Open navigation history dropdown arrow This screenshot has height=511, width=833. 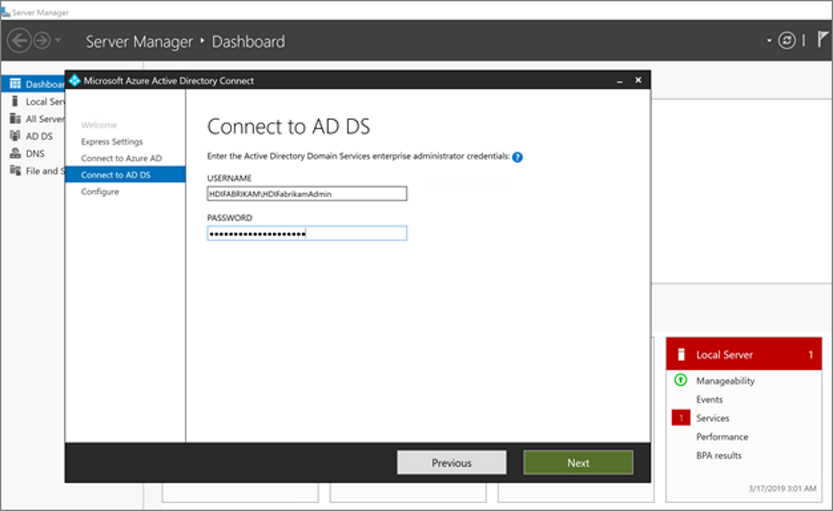click(x=58, y=40)
